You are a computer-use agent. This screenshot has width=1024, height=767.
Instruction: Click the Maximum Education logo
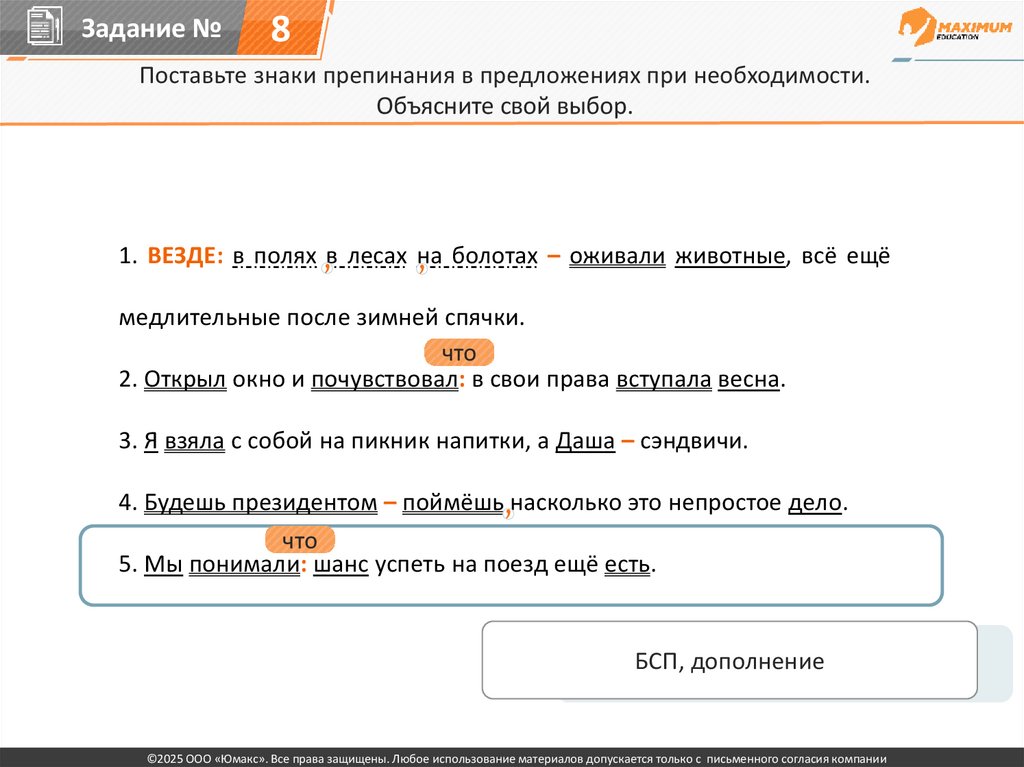pos(955,27)
